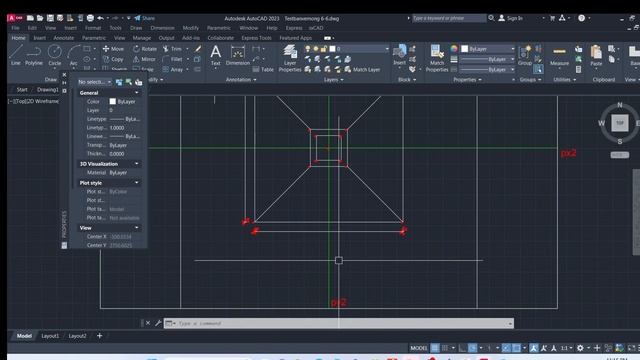Select the Arc tool
Screen dimensions: 640x360
73,55
